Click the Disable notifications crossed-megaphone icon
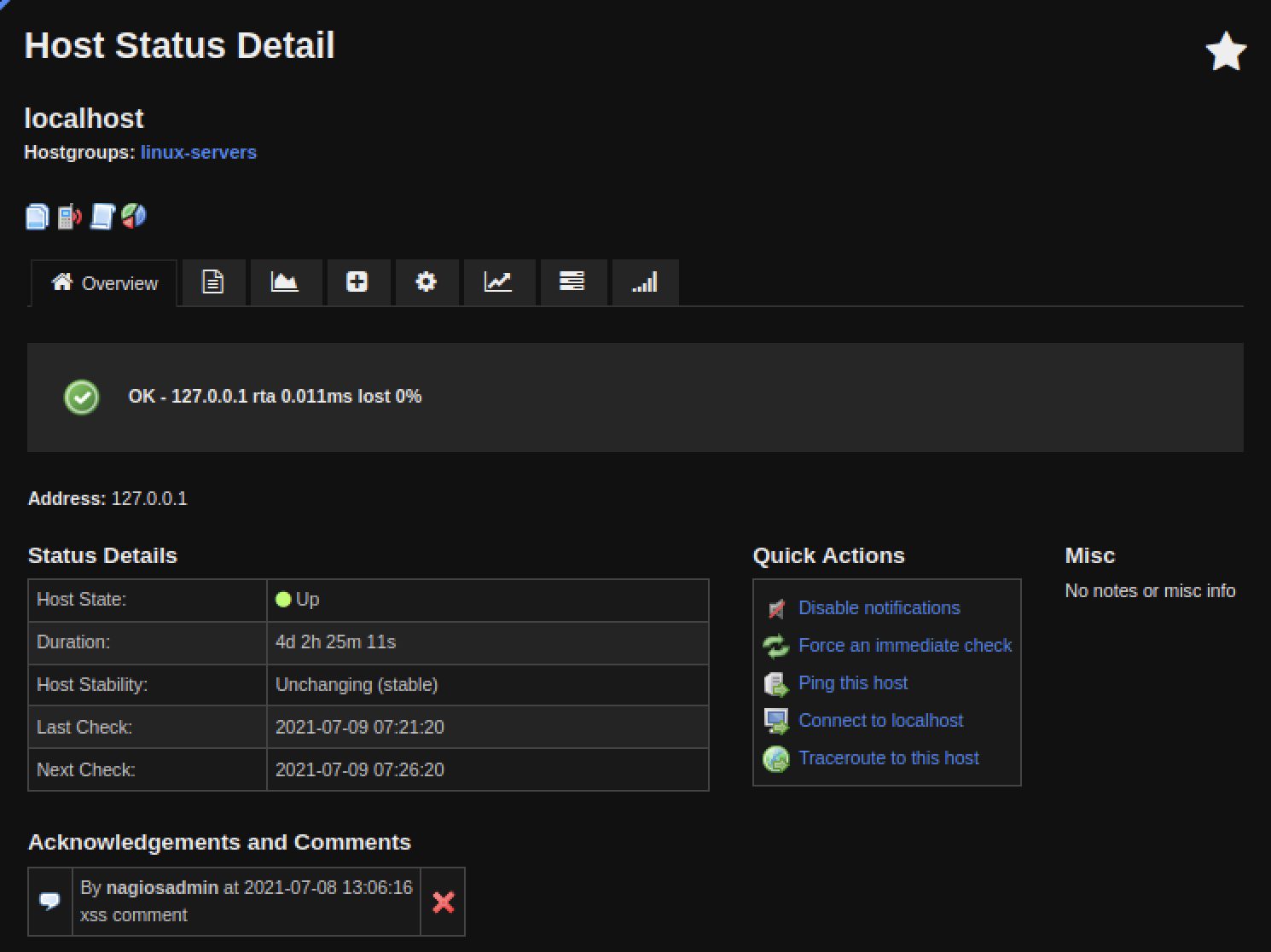Viewport: 1271px width, 952px height. coord(775,608)
